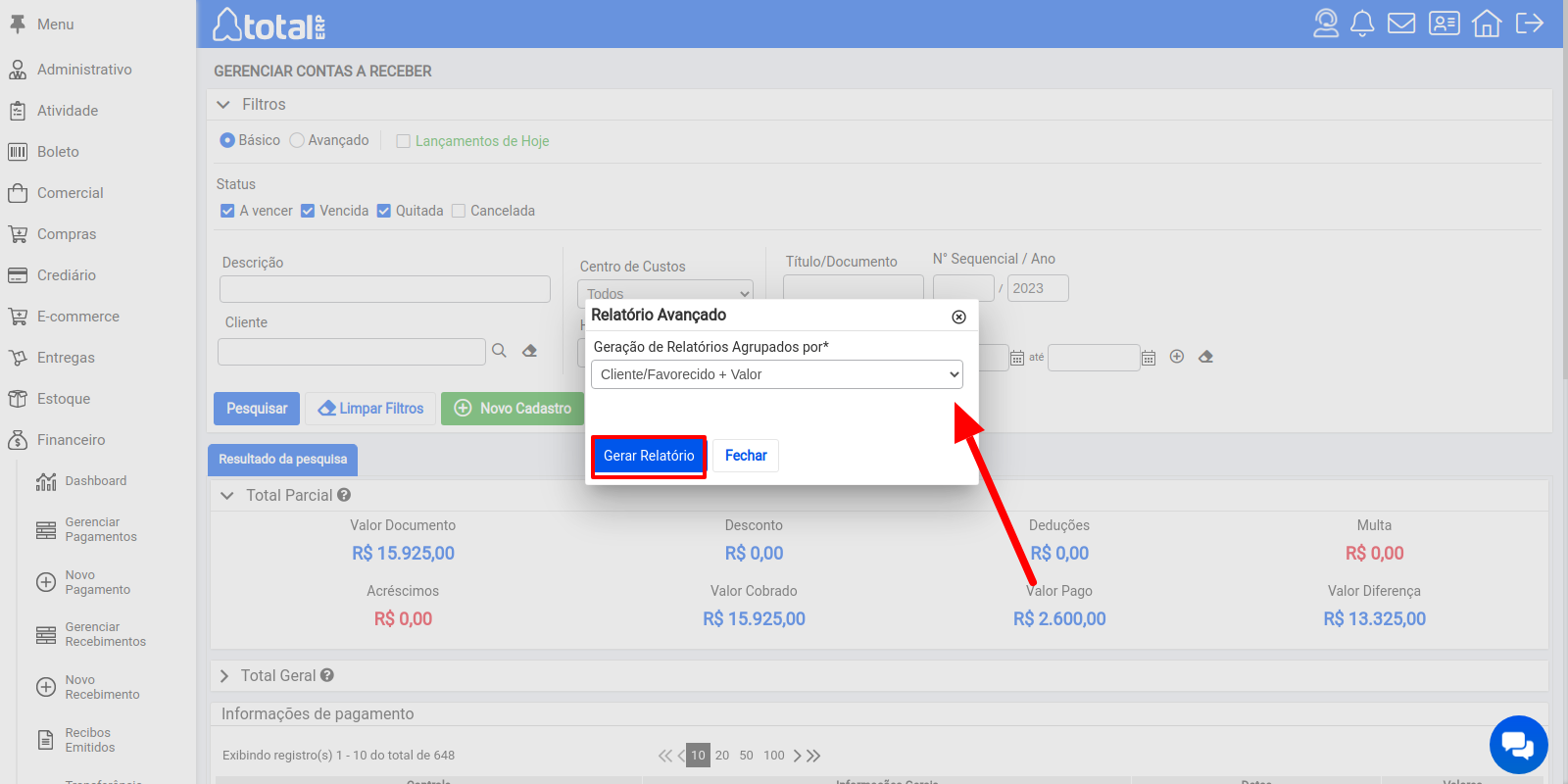1568x784 pixels.
Task: Enable the Cancelada status checkbox
Action: coord(459,211)
